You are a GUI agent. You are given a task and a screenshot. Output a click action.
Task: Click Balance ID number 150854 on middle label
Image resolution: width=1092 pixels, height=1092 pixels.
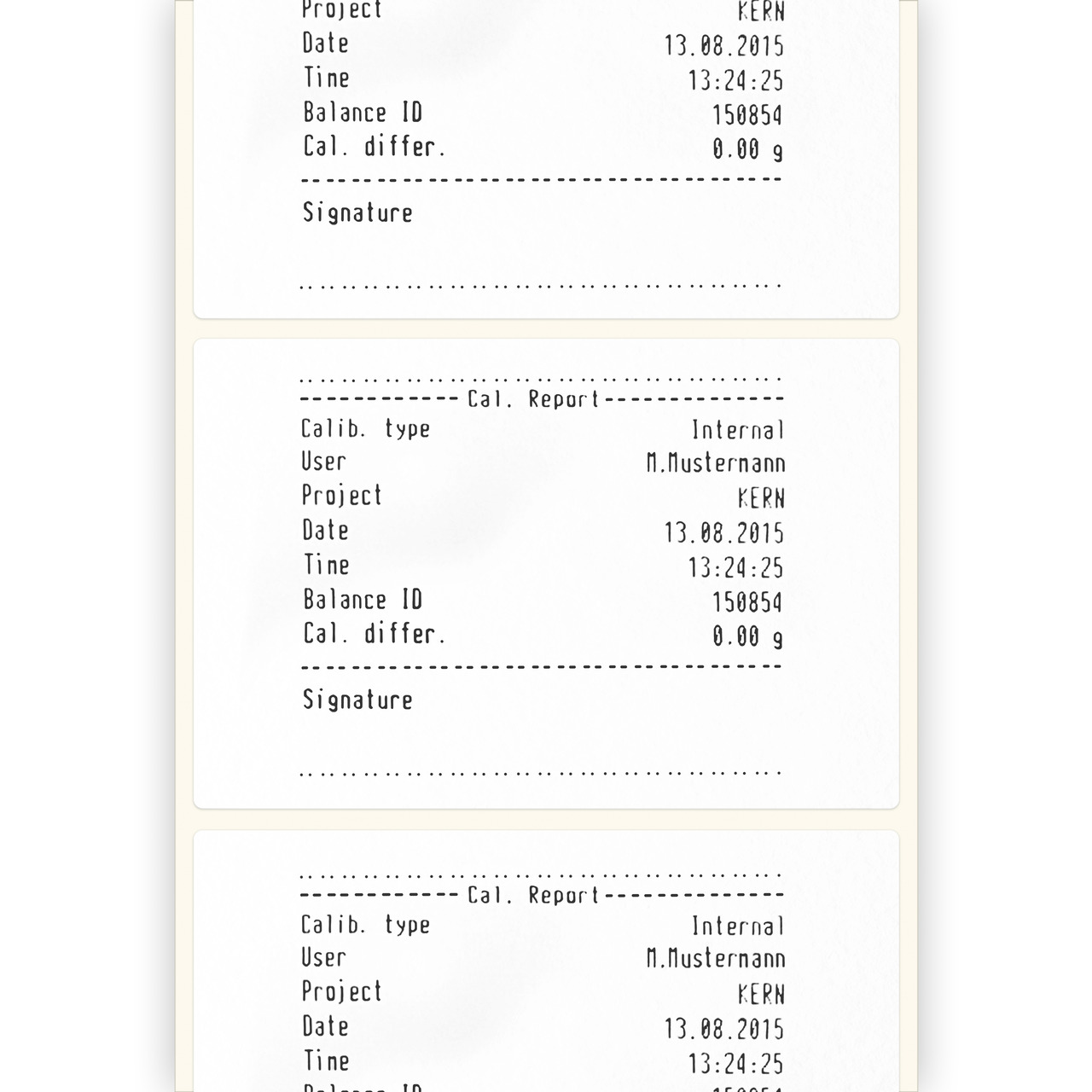(x=746, y=603)
